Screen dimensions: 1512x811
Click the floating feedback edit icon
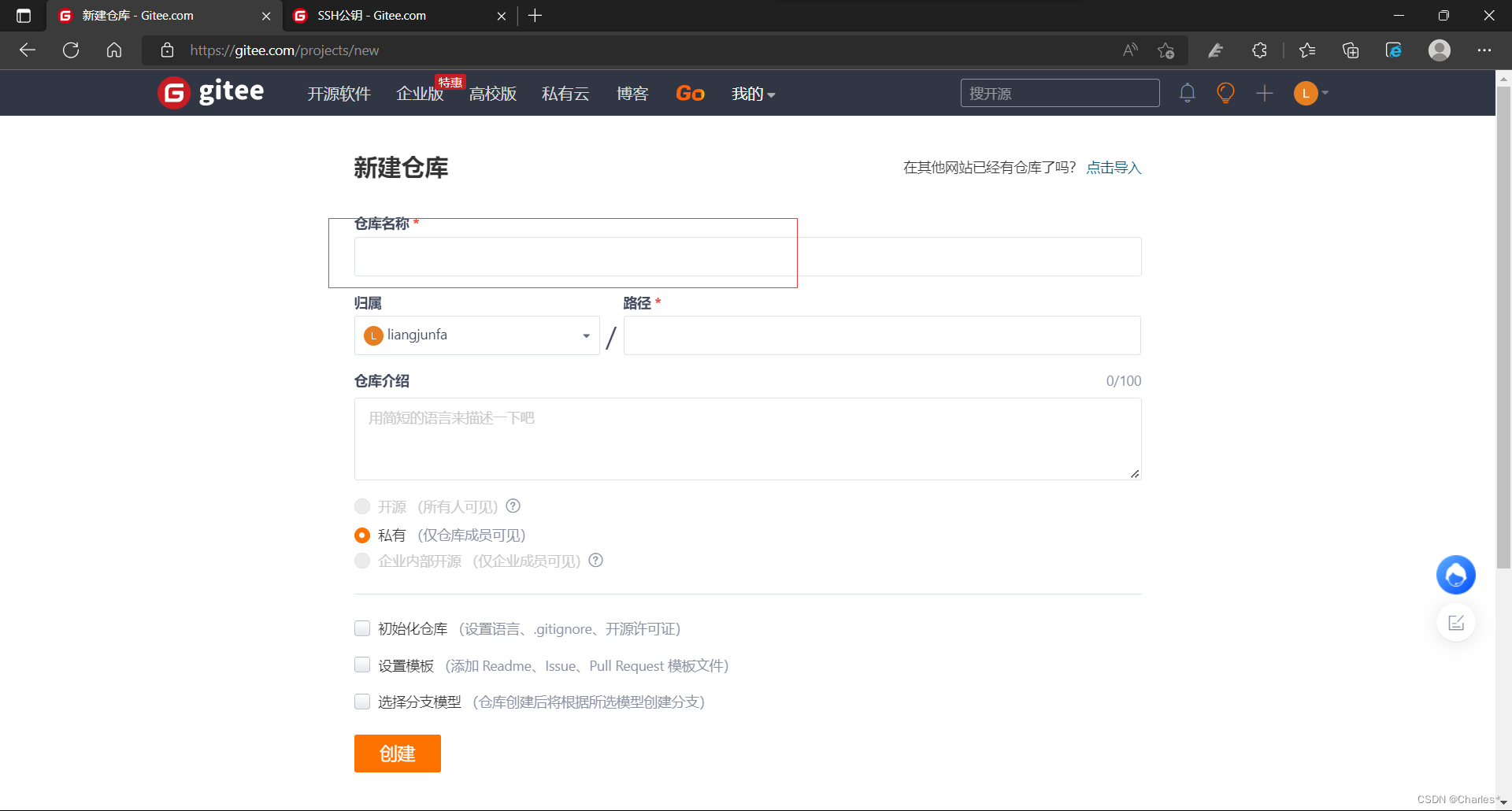point(1455,623)
